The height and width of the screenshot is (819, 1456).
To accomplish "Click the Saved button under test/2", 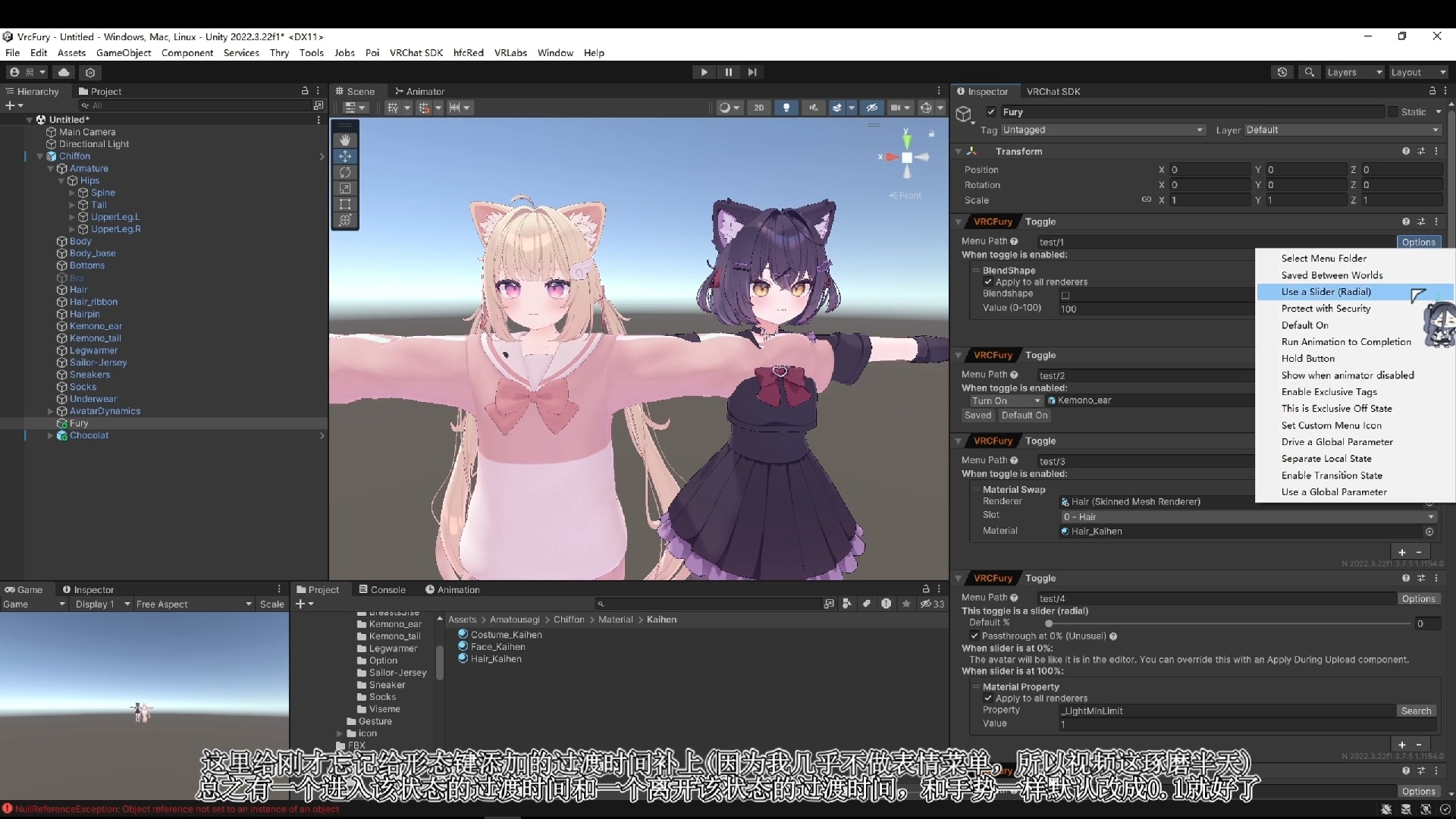I will [x=977, y=416].
